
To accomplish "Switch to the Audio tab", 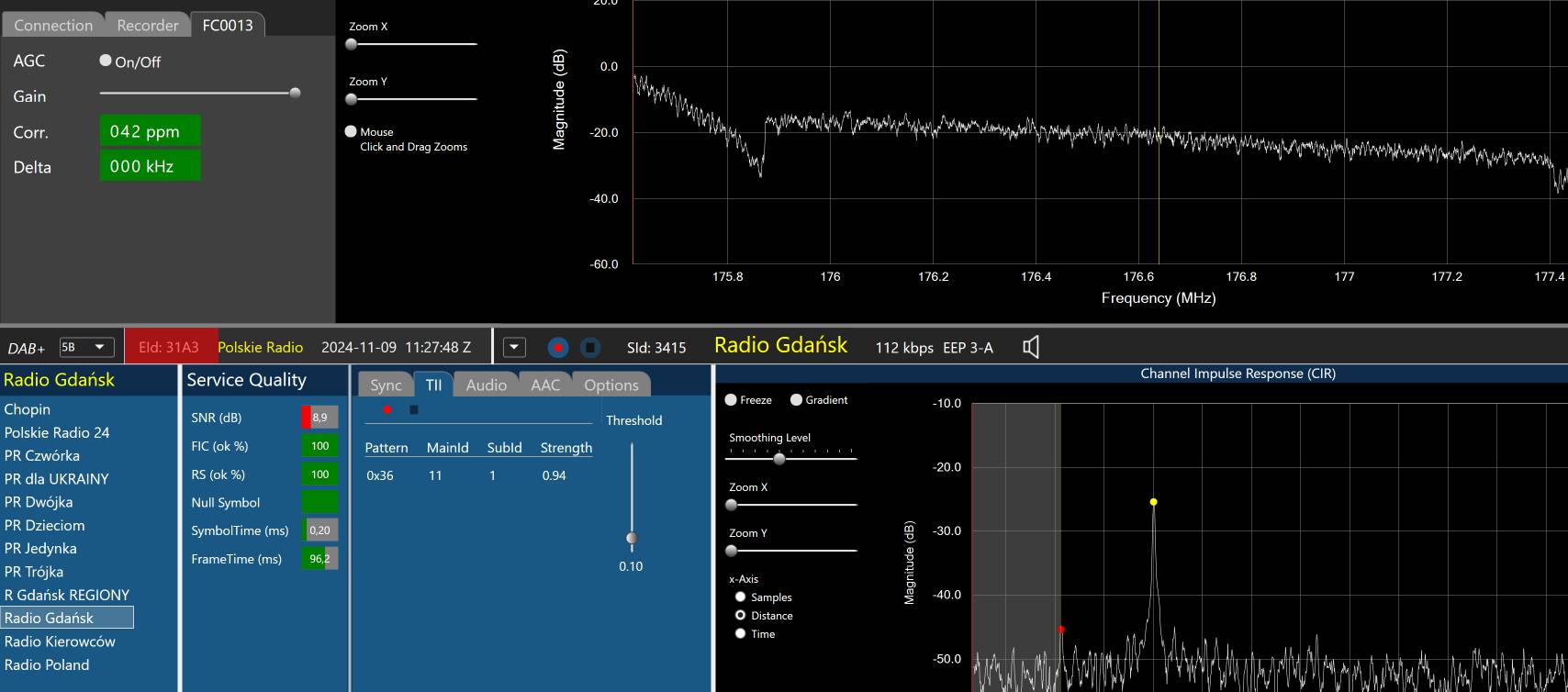I will 486,385.
